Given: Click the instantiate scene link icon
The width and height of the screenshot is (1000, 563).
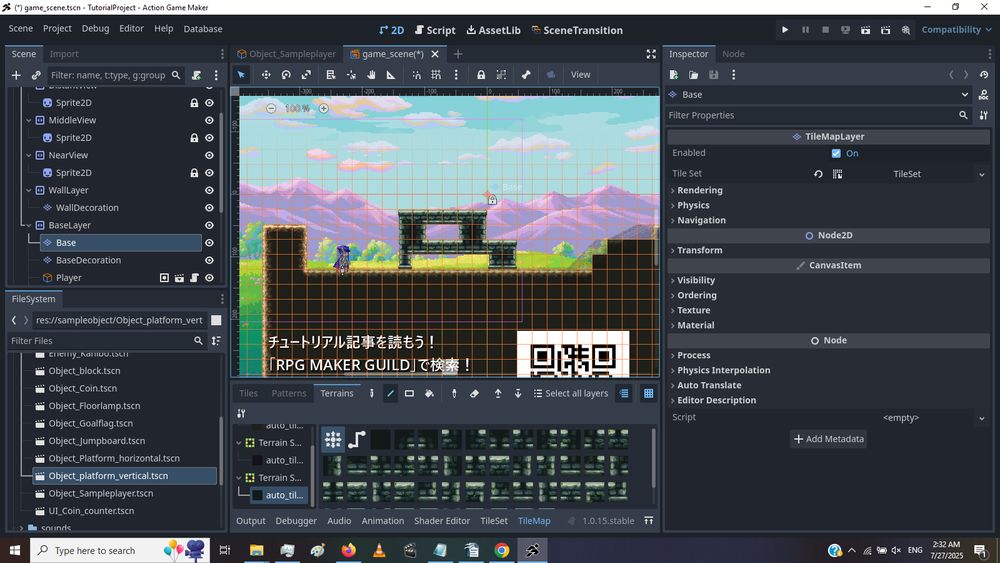Looking at the screenshot, I should tap(36, 75).
